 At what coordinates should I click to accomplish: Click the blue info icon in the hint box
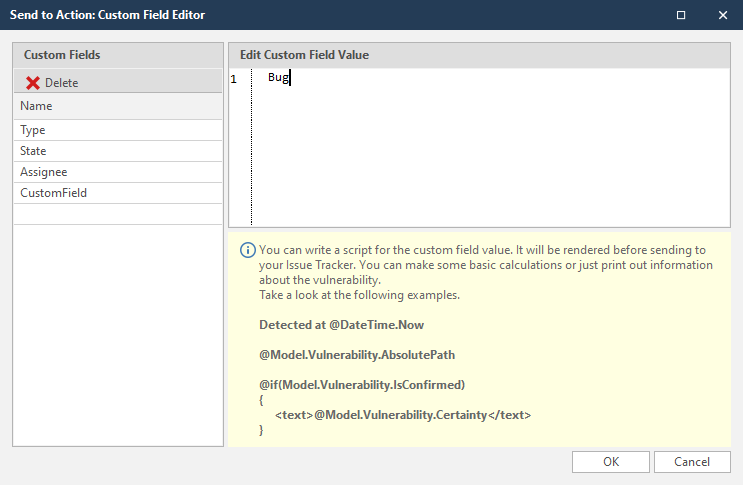(x=247, y=250)
